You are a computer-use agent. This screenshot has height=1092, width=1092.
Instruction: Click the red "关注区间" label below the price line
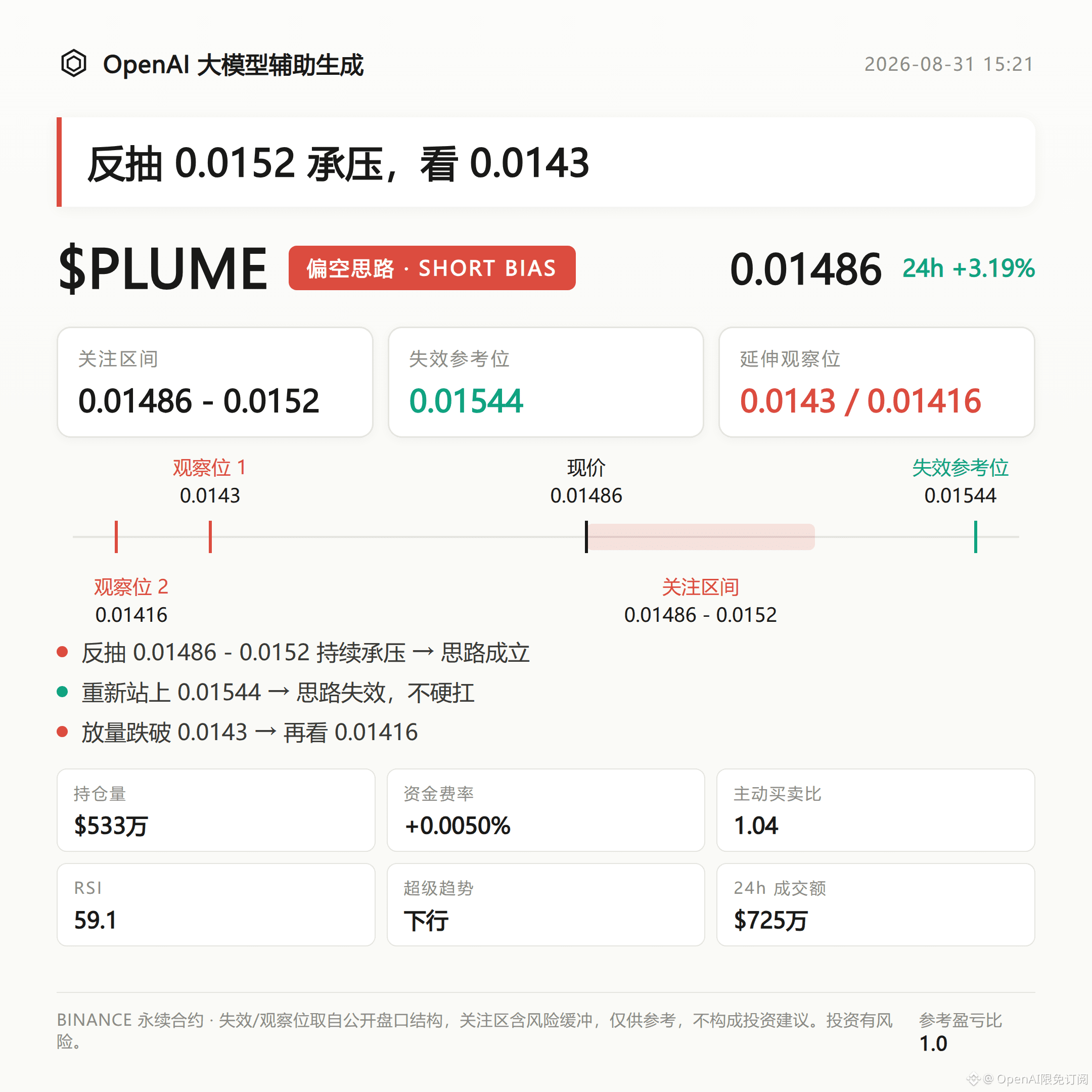(x=700, y=586)
